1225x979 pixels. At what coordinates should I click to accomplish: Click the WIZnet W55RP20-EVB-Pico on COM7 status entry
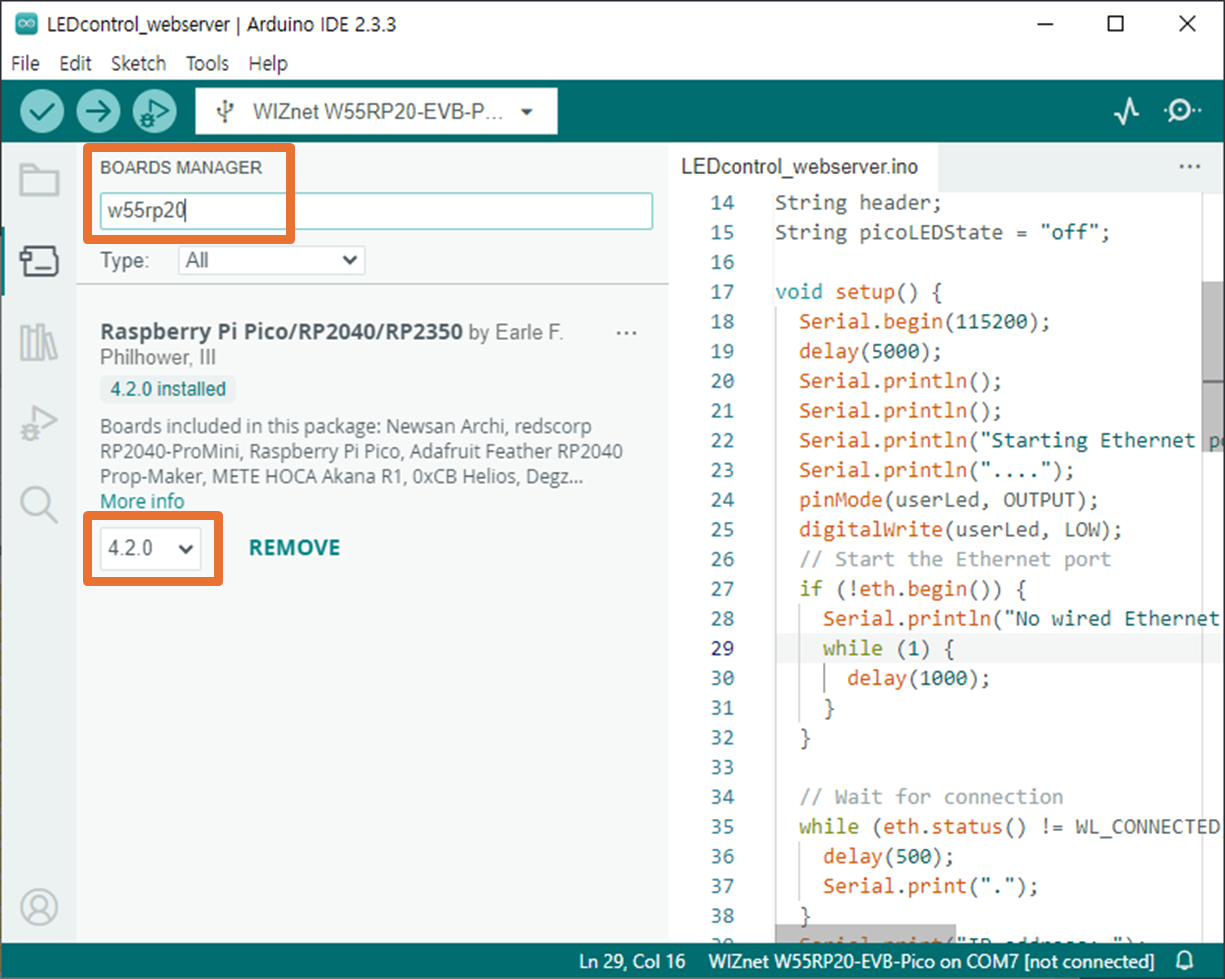[931, 962]
